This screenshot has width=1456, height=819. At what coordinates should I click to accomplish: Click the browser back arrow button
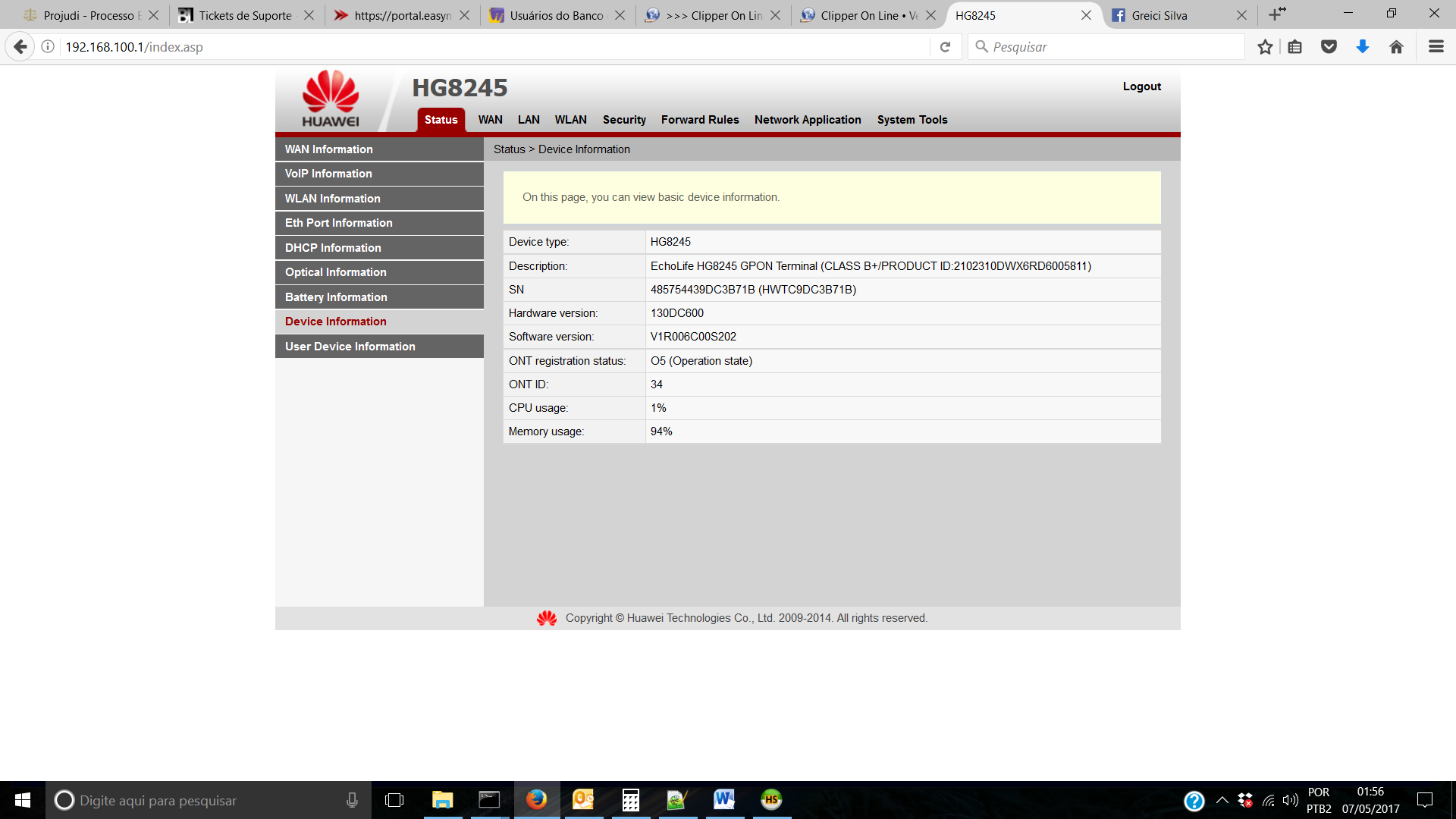tap(20, 47)
